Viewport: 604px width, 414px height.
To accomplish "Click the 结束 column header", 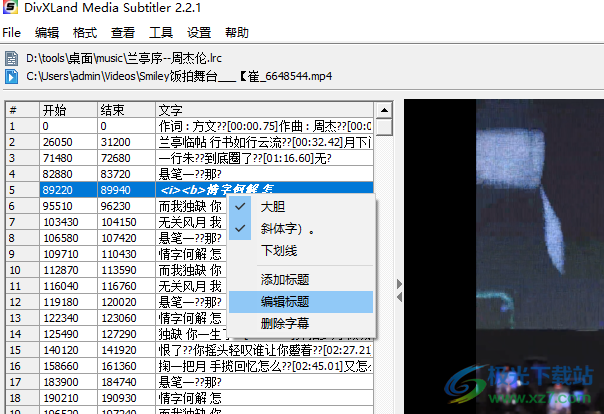I will [126, 110].
